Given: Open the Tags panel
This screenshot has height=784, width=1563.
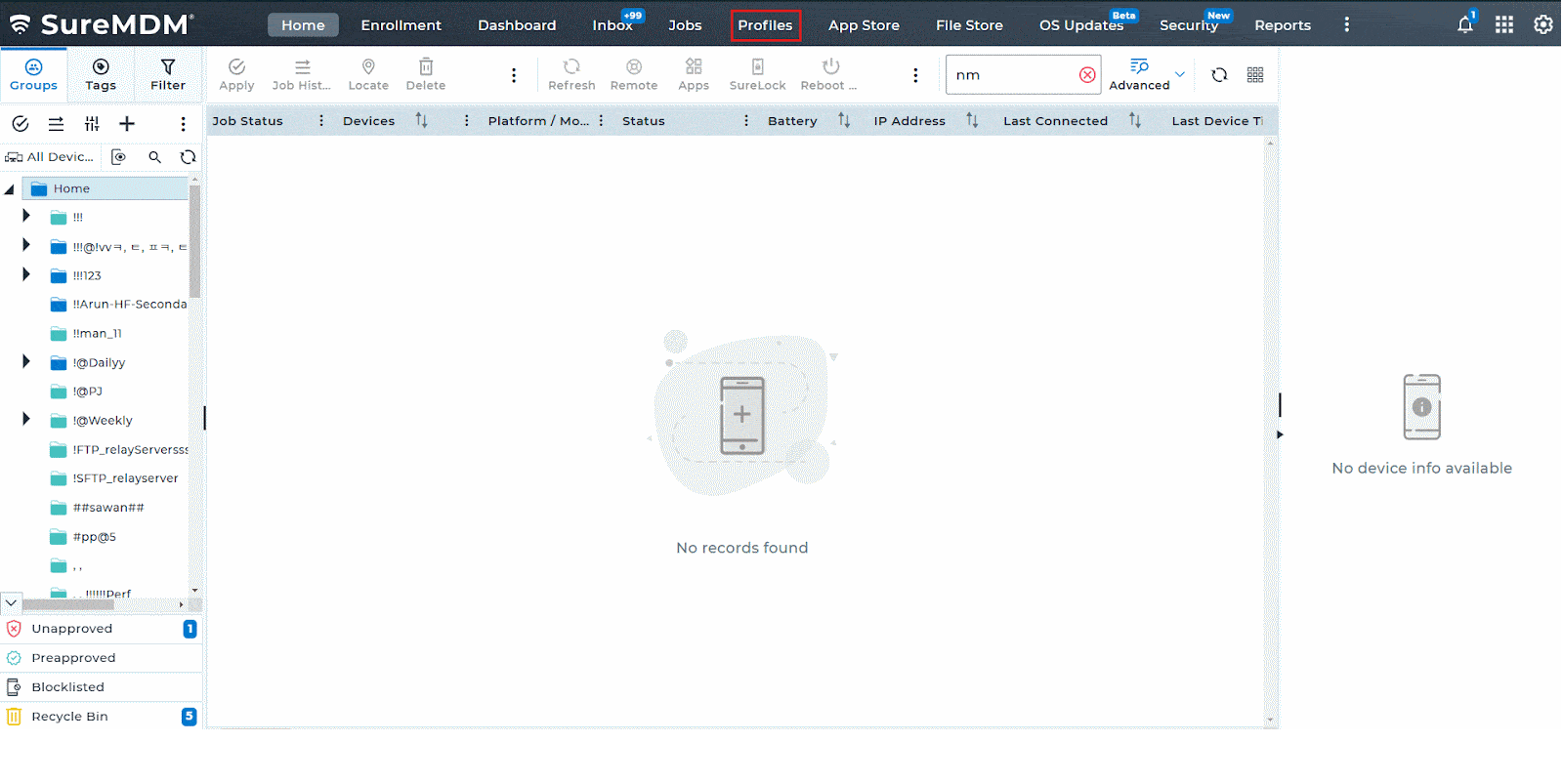Looking at the screenshot, I should [x=101, y=74].
